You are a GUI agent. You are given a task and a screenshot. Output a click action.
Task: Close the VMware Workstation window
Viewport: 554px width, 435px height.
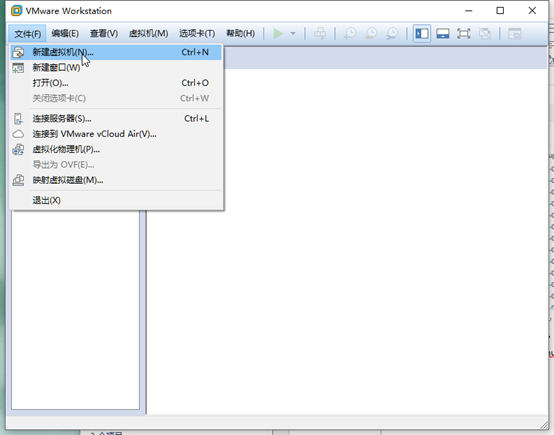[x=532, y=11]
